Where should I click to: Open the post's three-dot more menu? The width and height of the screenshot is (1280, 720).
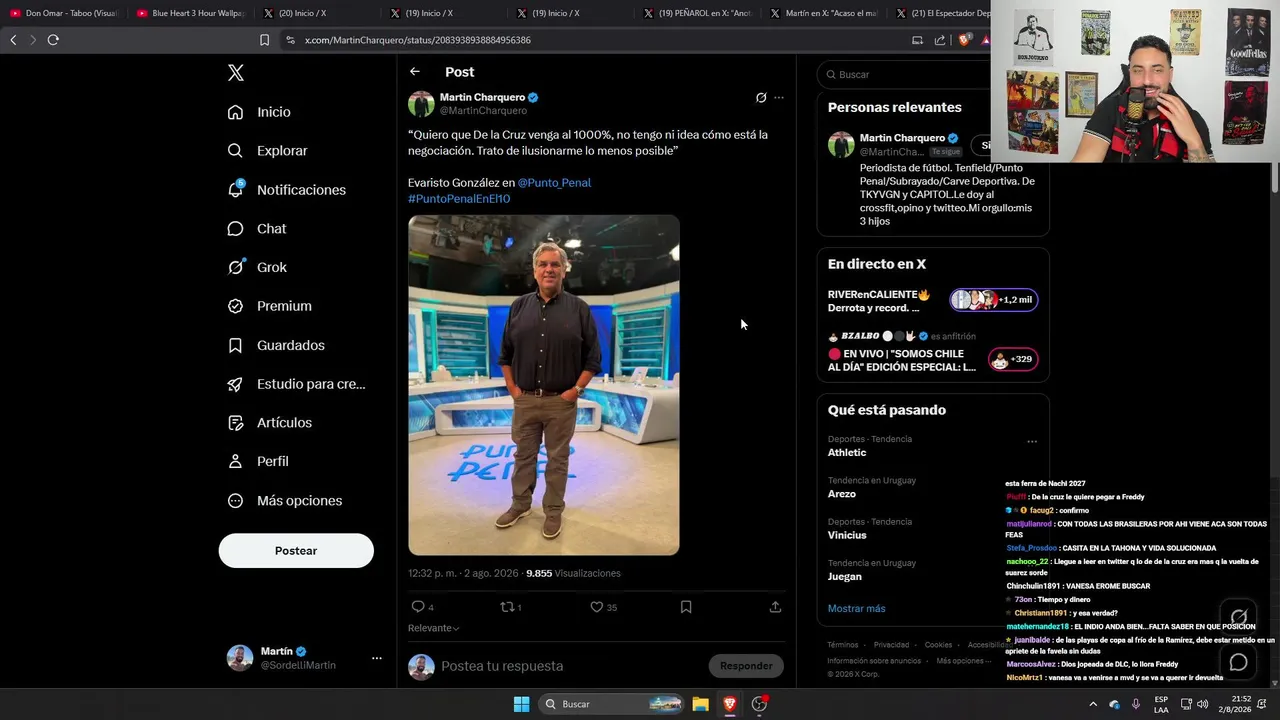(779, 98)
